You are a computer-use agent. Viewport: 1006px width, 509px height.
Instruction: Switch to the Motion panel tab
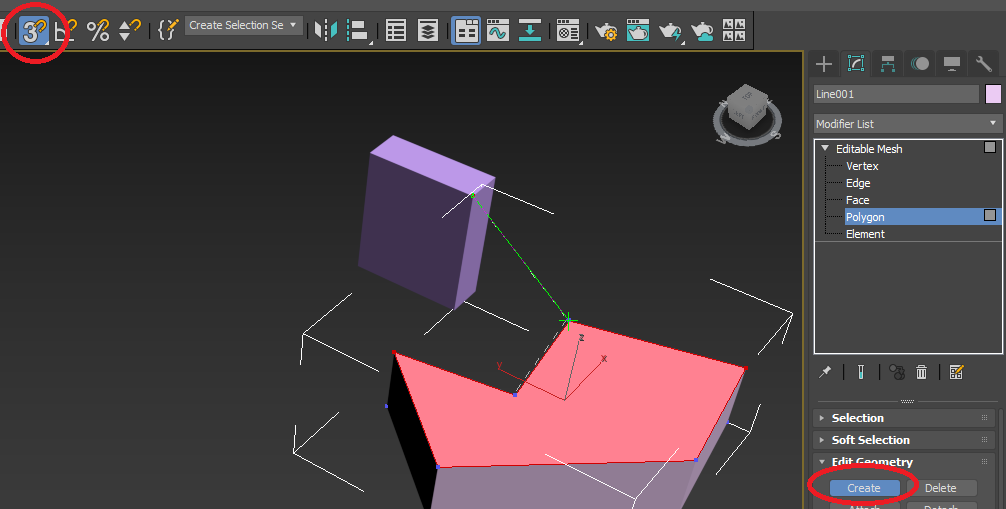[x=920, y=64]
